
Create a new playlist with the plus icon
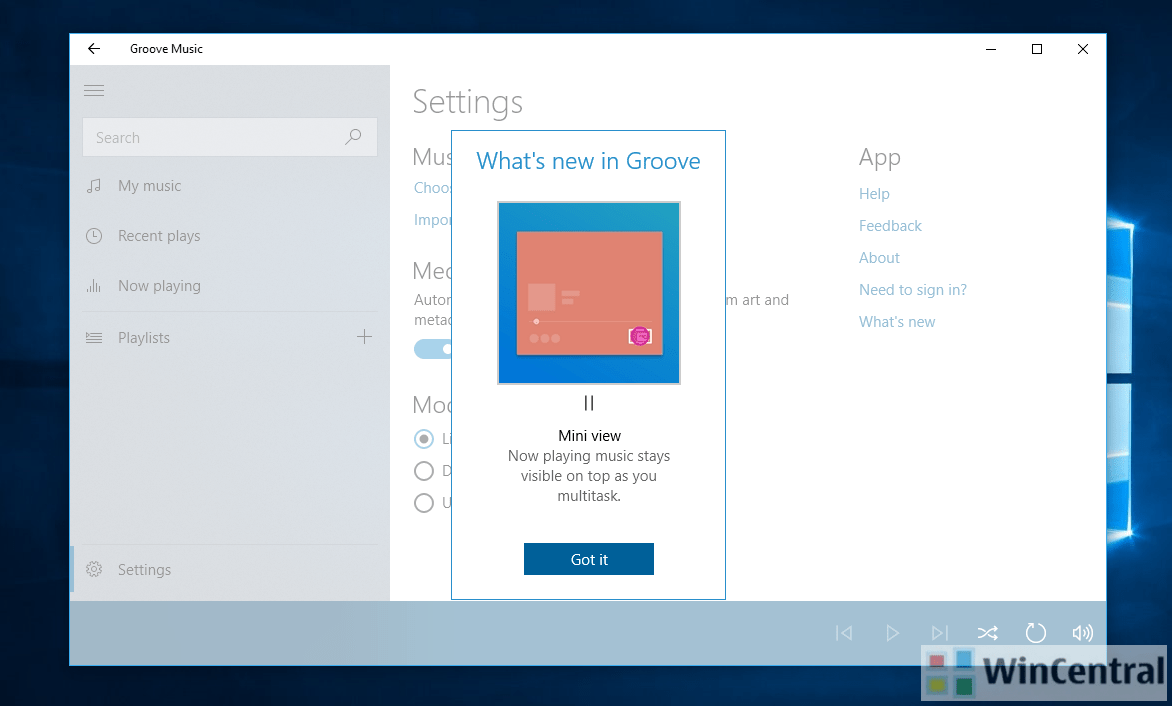coord(364,337)
